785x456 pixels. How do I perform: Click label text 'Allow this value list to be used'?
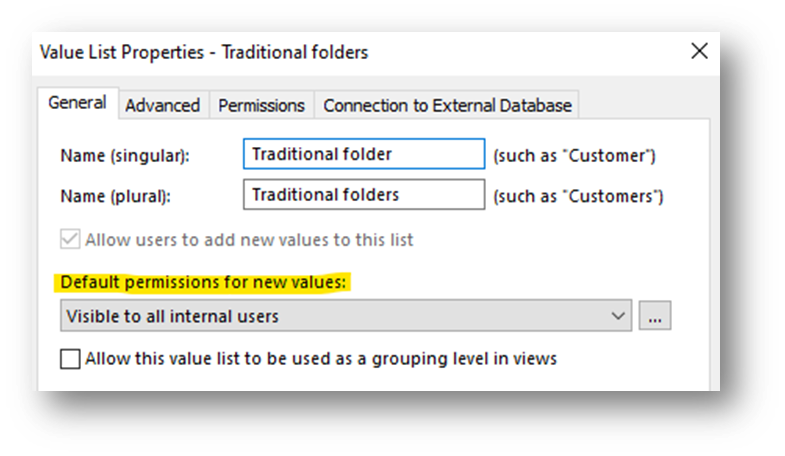pos(320,358)
